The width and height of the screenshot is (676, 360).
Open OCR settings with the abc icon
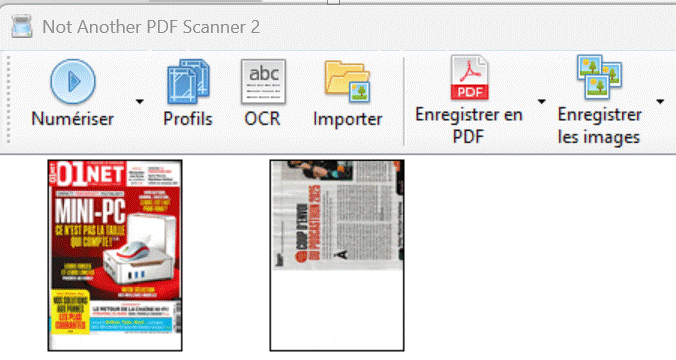(x=263, y=81)
